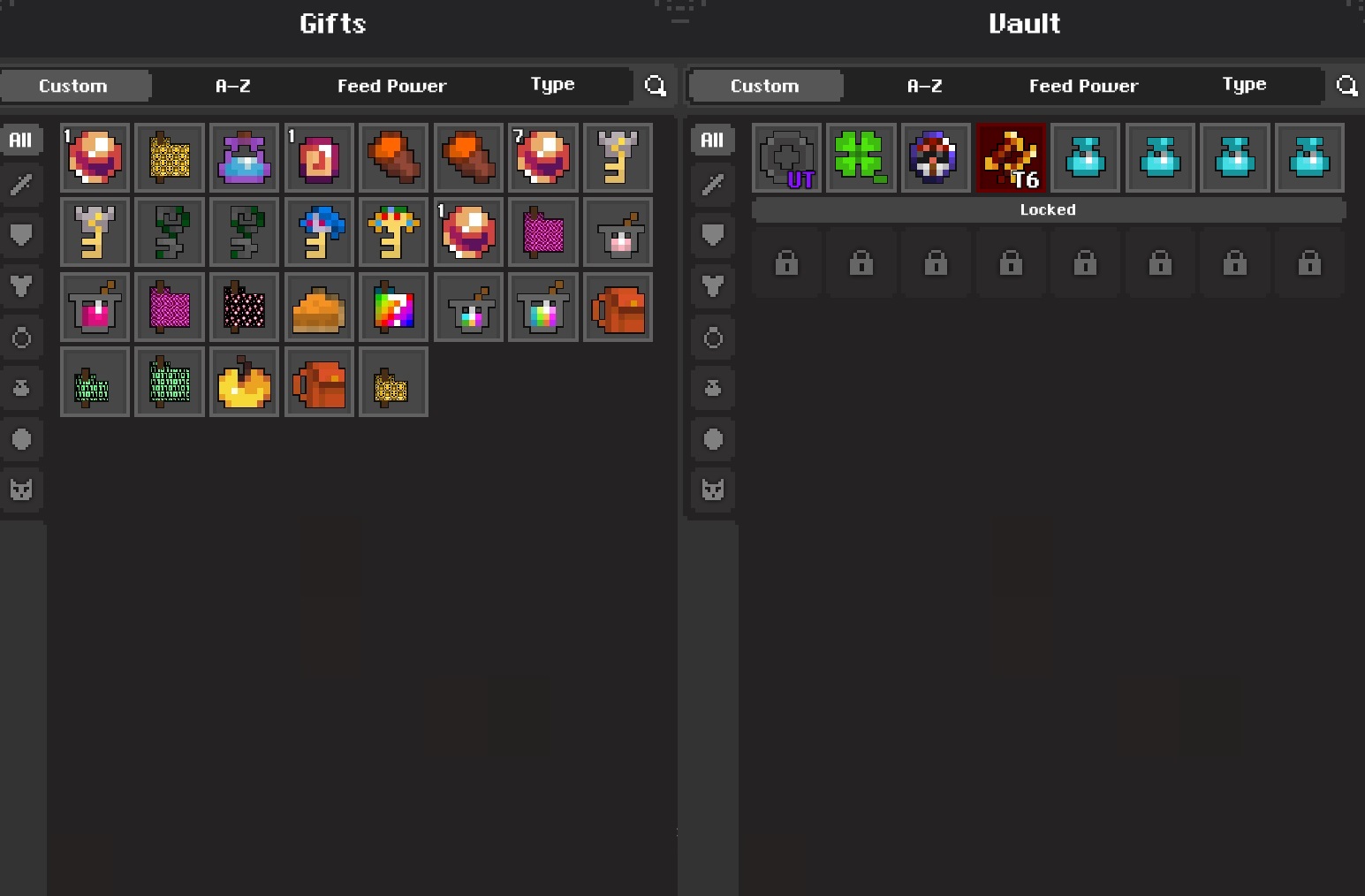
Task: Filter Gifts by pet cat icon
Action: pyautogui.click(x=21, y=489)
